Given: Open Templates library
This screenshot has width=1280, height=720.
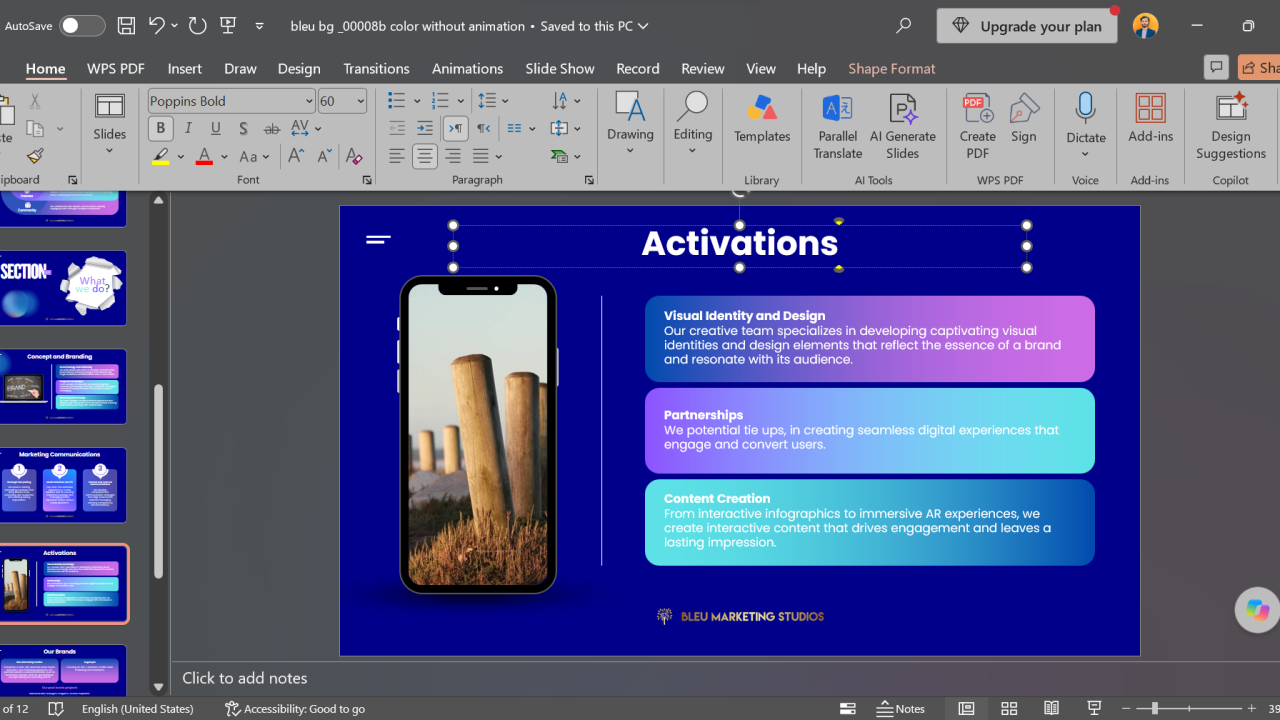Looking at the screenshot, I should click(x=762, y=119).
